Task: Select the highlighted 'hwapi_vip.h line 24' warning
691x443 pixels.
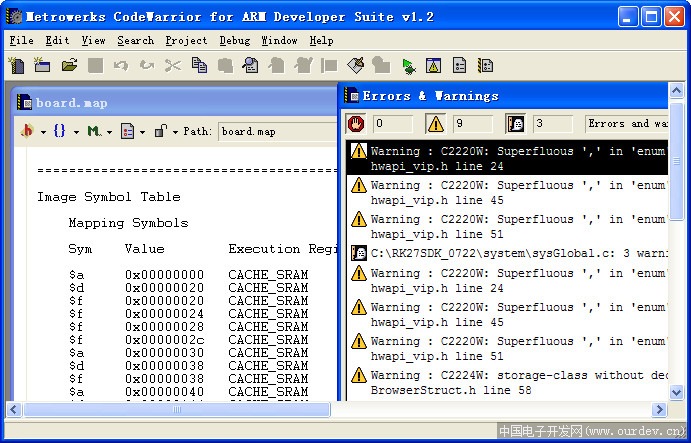Action: coord(507,158)
